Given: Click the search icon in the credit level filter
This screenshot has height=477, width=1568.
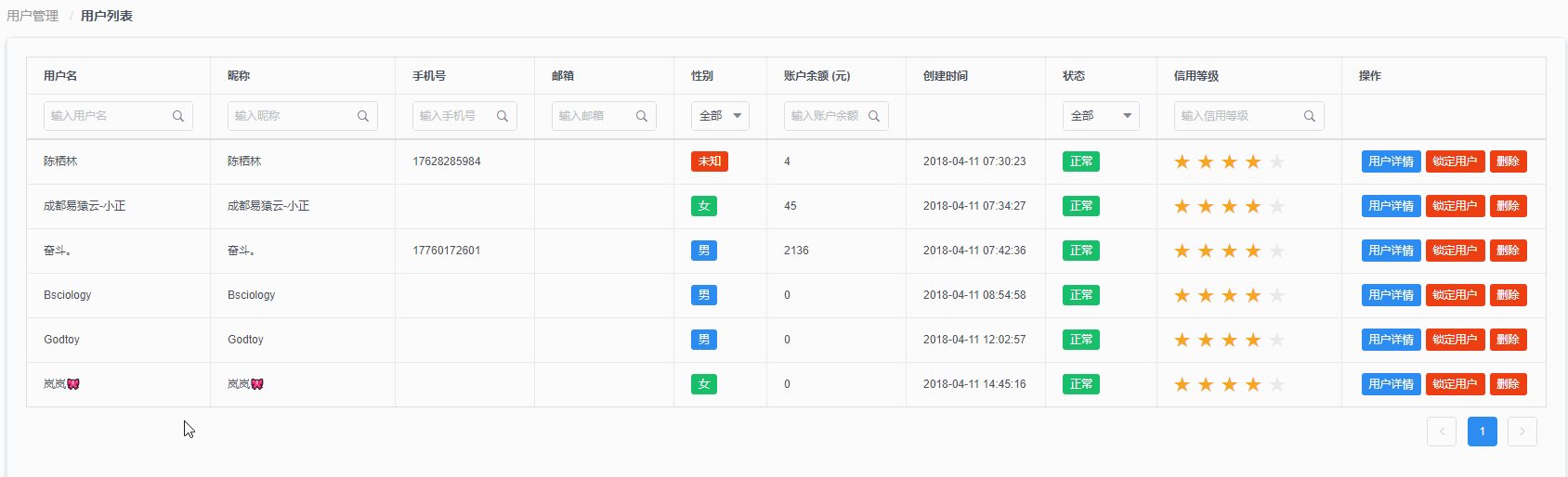Looking at the screenshot, I should point(1310,116).
